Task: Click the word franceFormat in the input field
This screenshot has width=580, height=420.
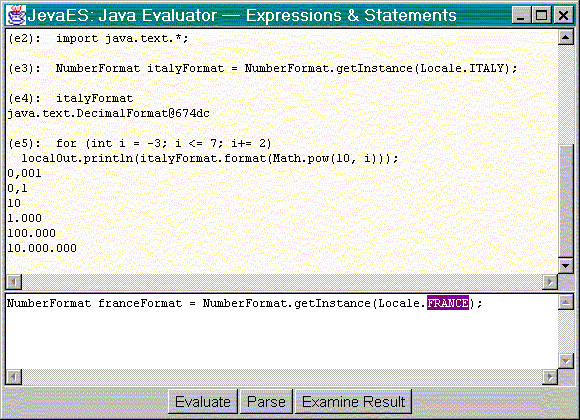Action: (140, 303)
